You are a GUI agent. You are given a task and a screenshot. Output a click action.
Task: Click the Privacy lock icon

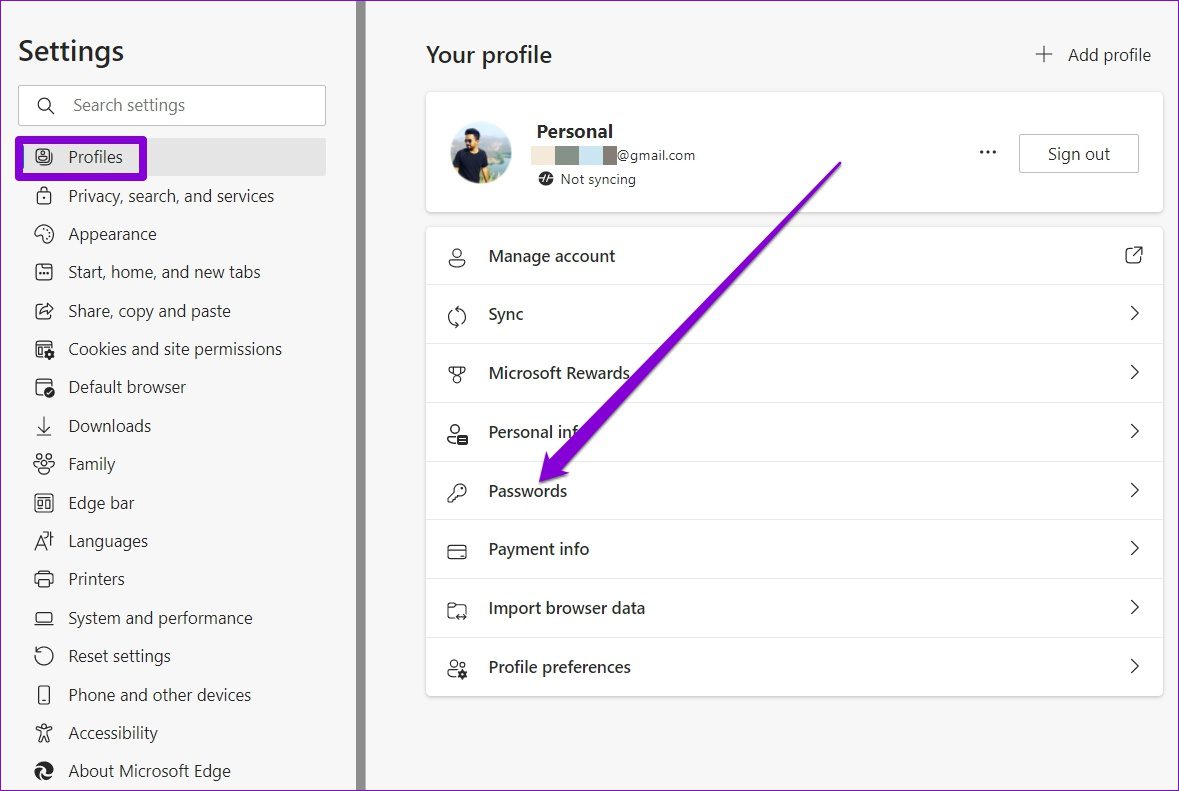tap(44, 195)
